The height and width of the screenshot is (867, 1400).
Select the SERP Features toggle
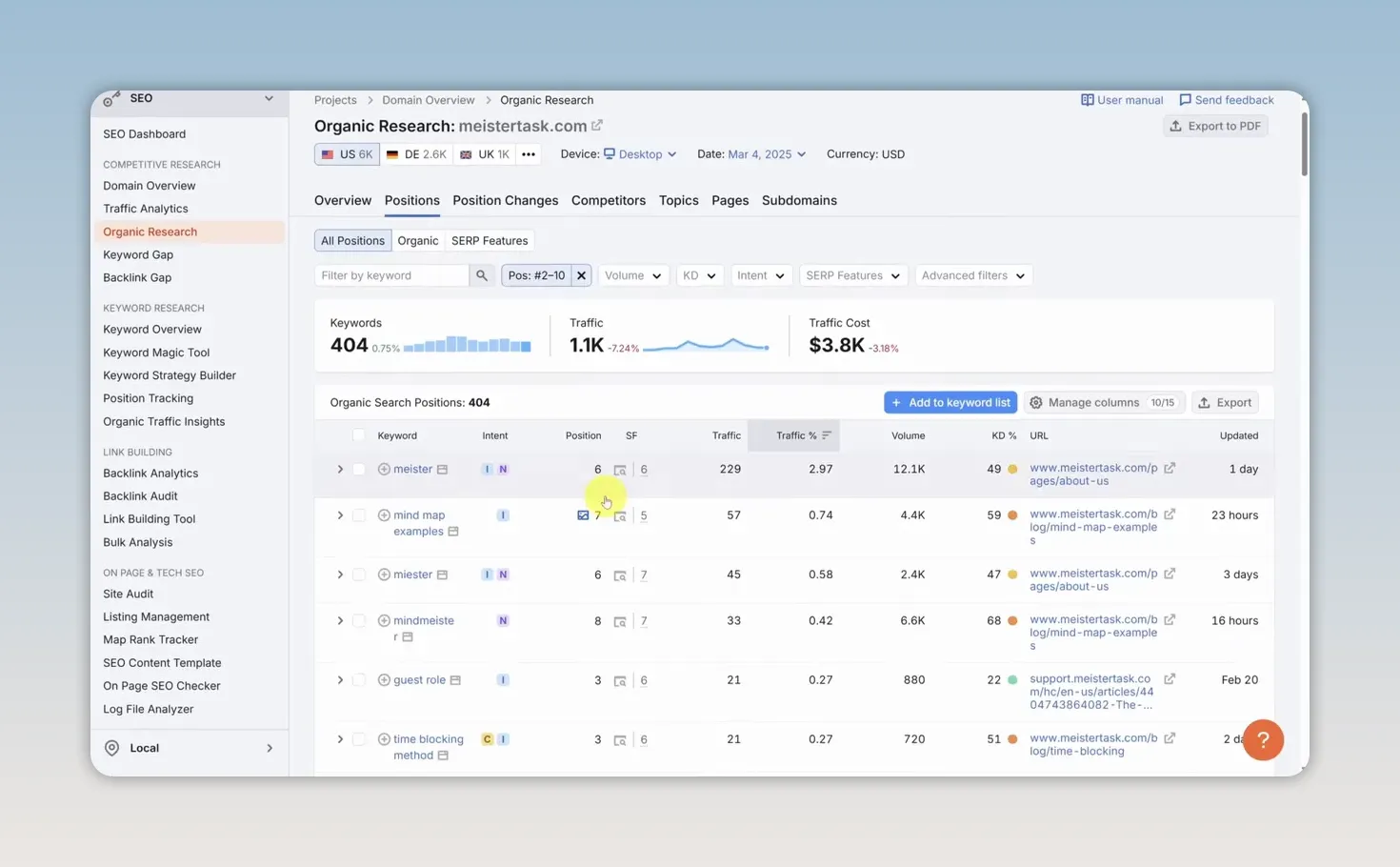coord(490,241)
